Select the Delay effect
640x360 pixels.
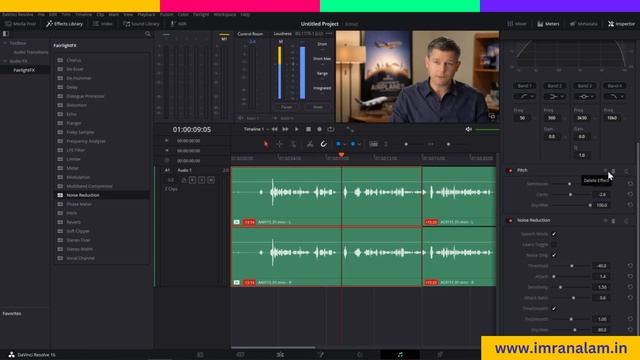(x=72, y=87)
